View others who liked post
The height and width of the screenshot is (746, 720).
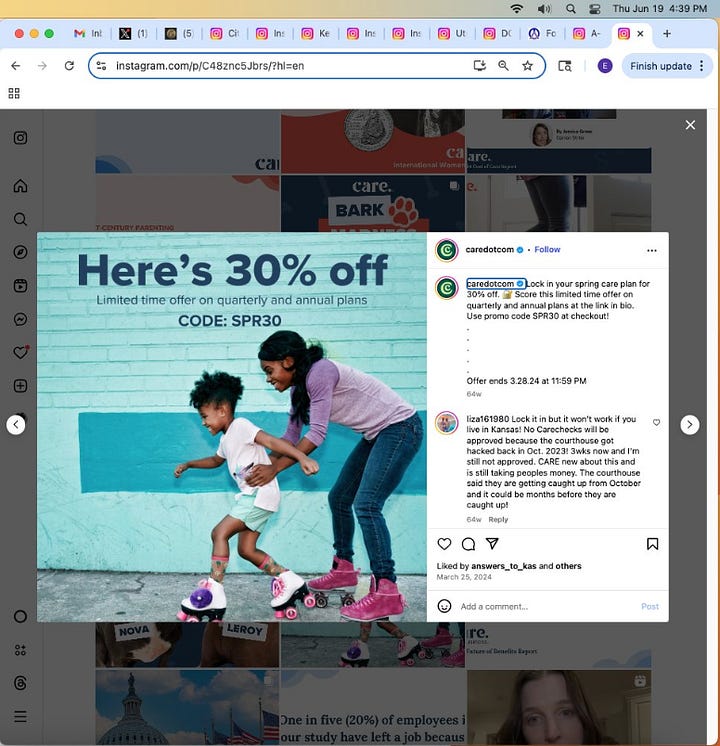(x=568, y=566)
